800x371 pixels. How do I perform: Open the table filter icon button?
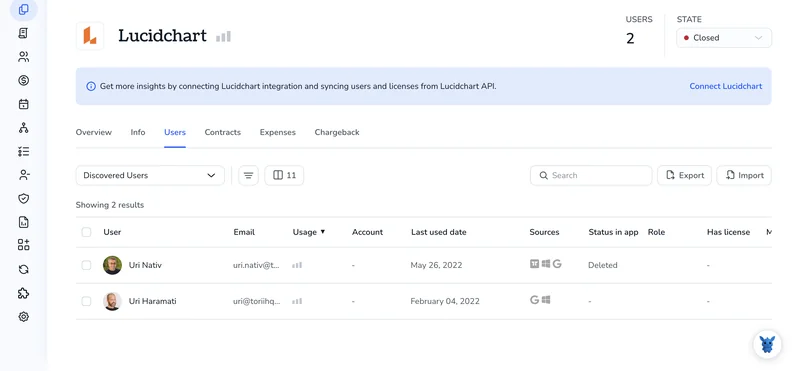[x=248, y=175]
